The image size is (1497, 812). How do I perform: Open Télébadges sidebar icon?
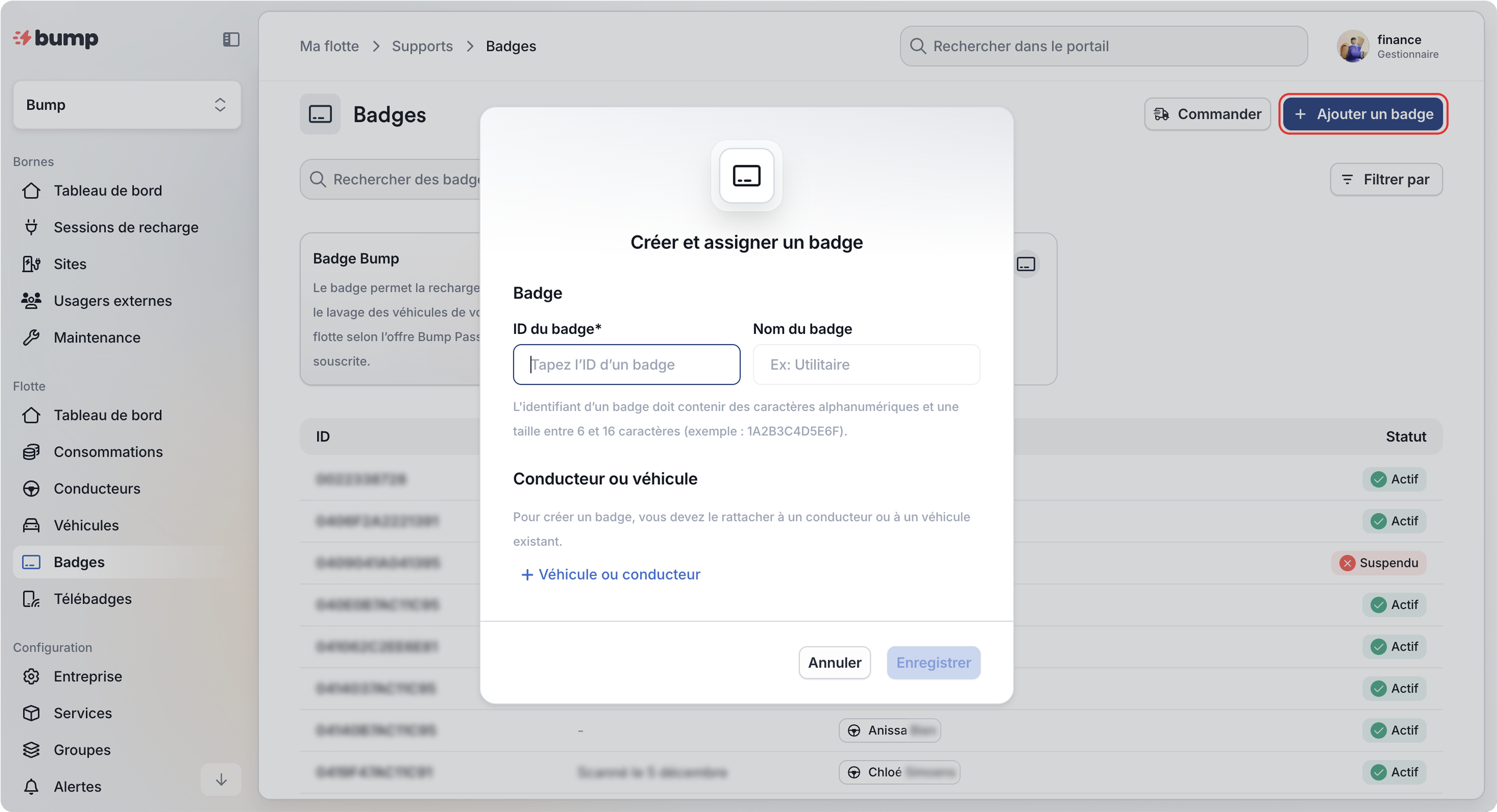click(x=31, y=599)
